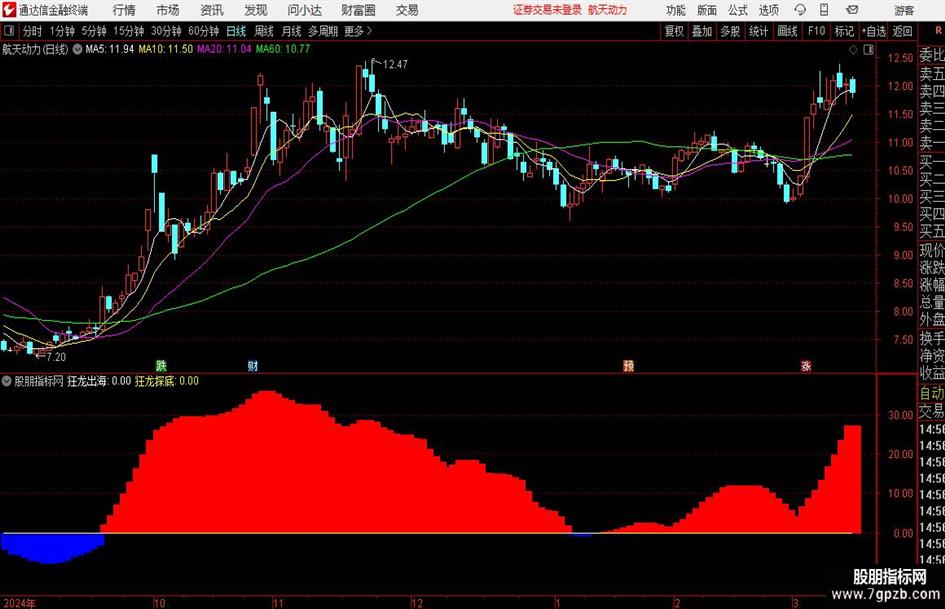The image size is (945, 609).
Task: Open the 行情 menu
Action: pyautogui.click(x=124, y=10)
